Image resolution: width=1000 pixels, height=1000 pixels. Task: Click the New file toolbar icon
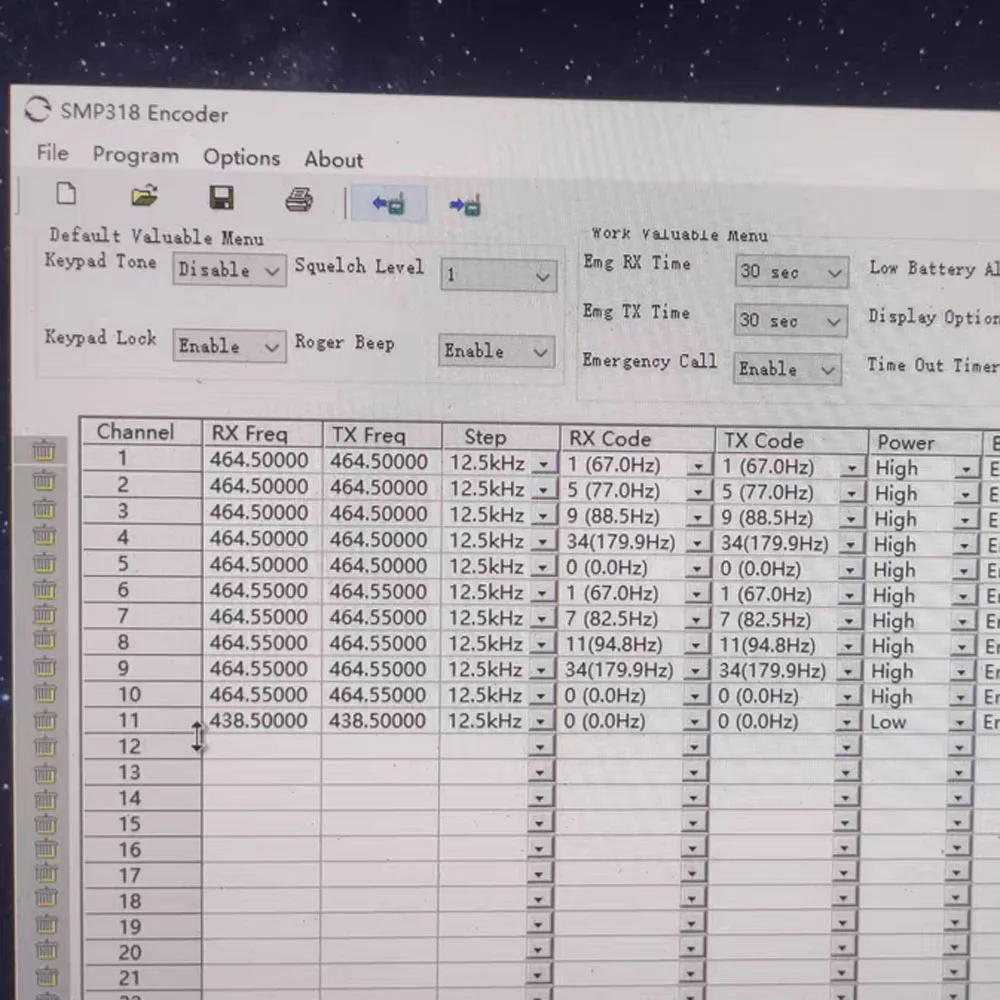[x=66, y=193]
